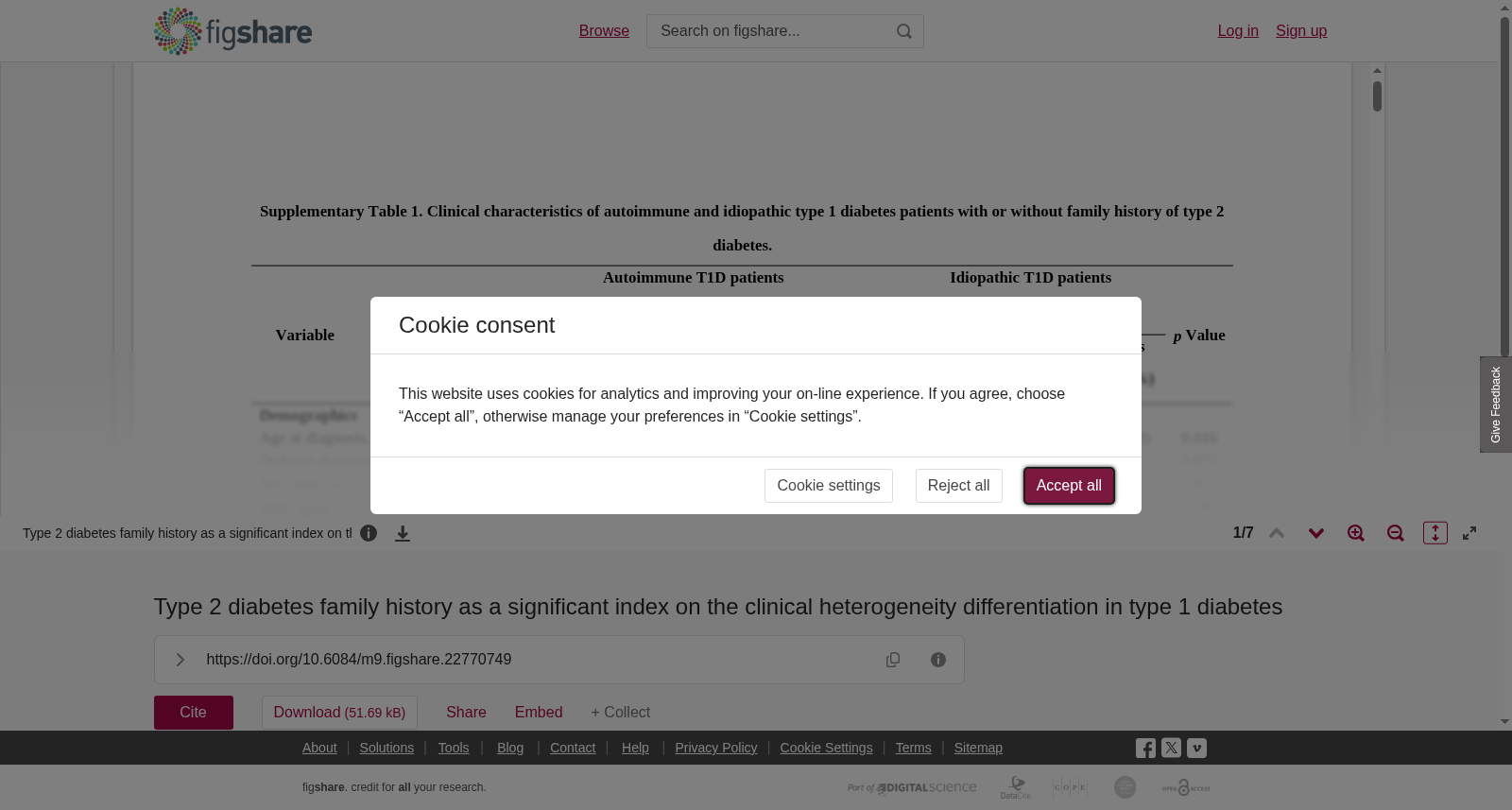Expand the DOI citation details chevron
1512x810 pixels.
tap(180, 660)
